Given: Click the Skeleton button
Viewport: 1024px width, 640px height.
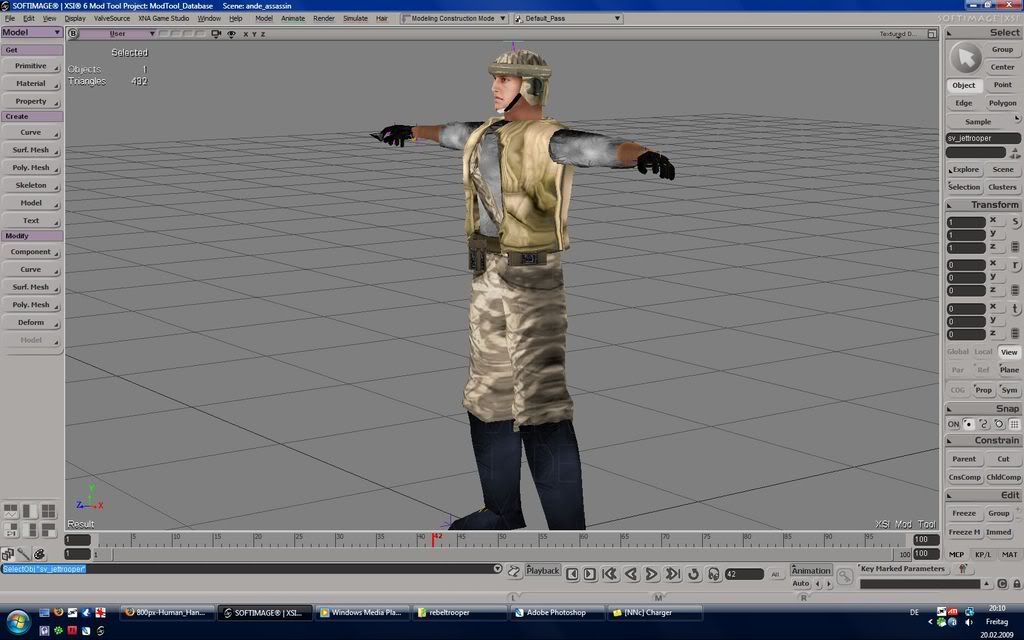Looking at the screenshot, I should point(31,185).
